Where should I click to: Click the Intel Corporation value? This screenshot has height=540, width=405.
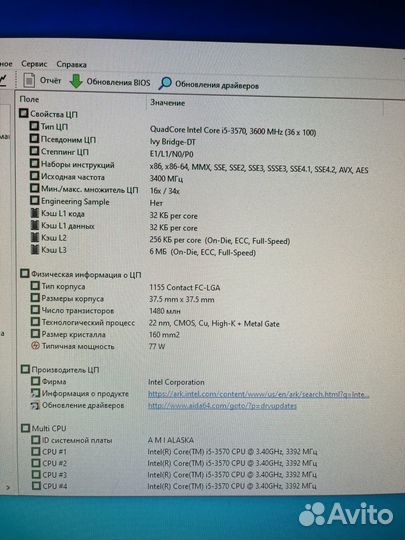point(176,382)
